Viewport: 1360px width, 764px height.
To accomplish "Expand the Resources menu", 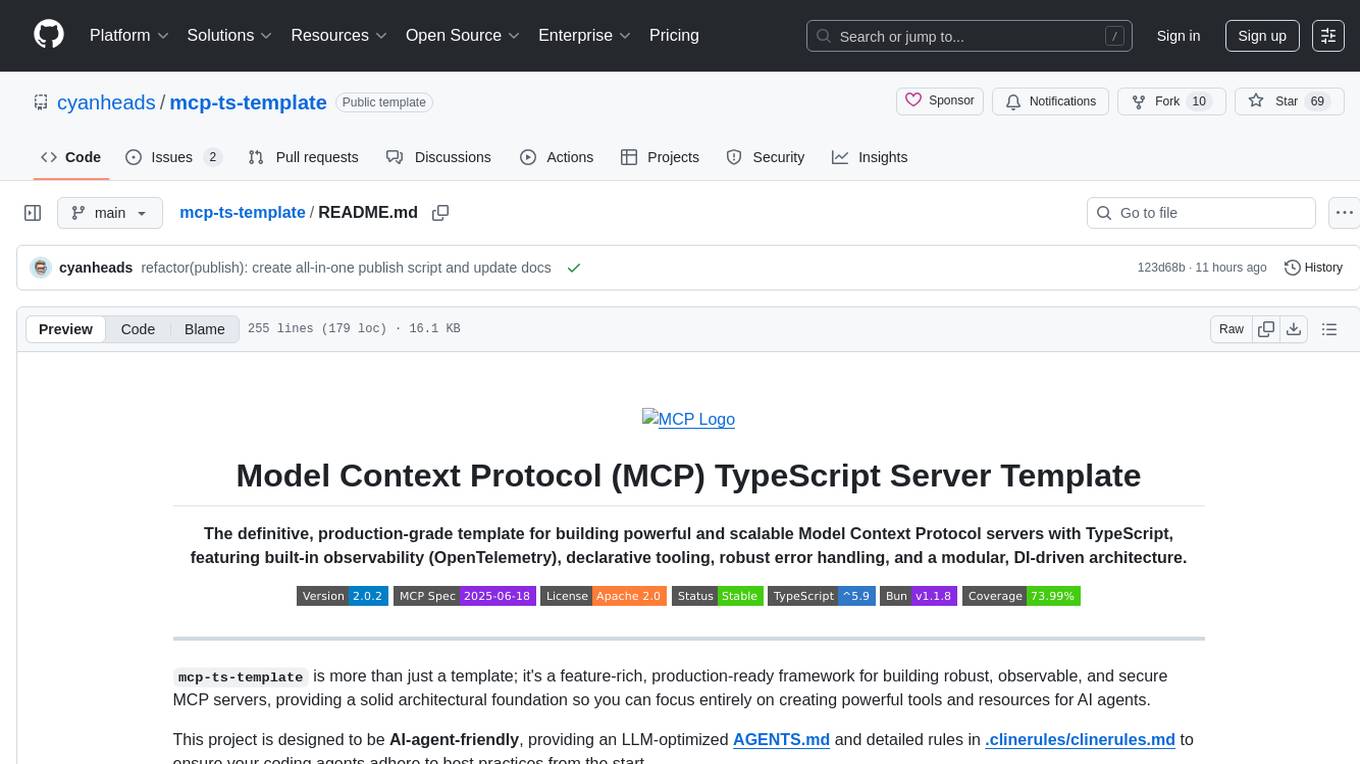I will pos(339,35).
